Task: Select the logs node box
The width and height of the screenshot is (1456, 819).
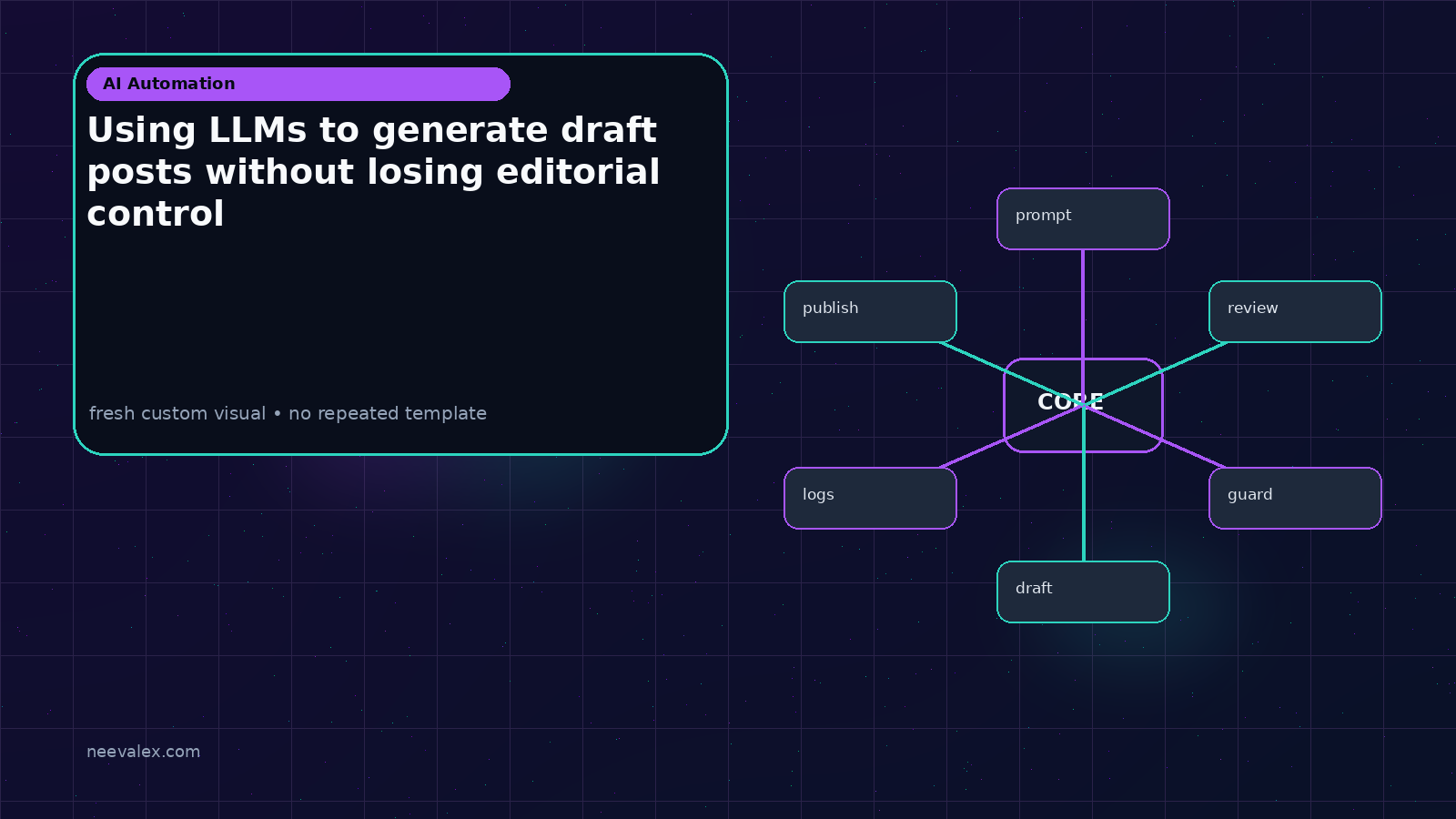Action: coord(870,498)
